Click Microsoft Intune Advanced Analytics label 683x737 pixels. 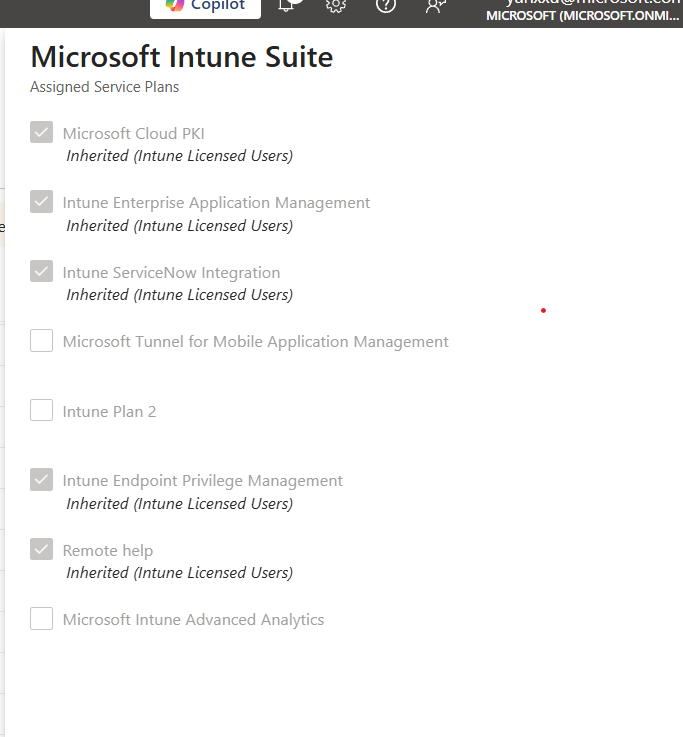pos(193,620)
